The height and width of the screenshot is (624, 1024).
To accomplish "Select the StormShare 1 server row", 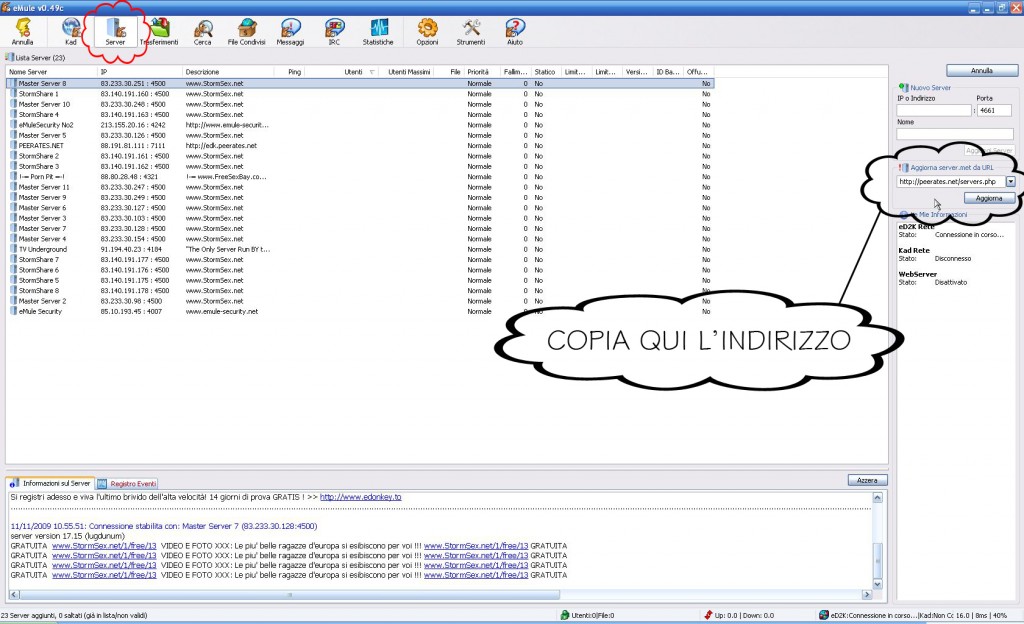I will (360, 94).
